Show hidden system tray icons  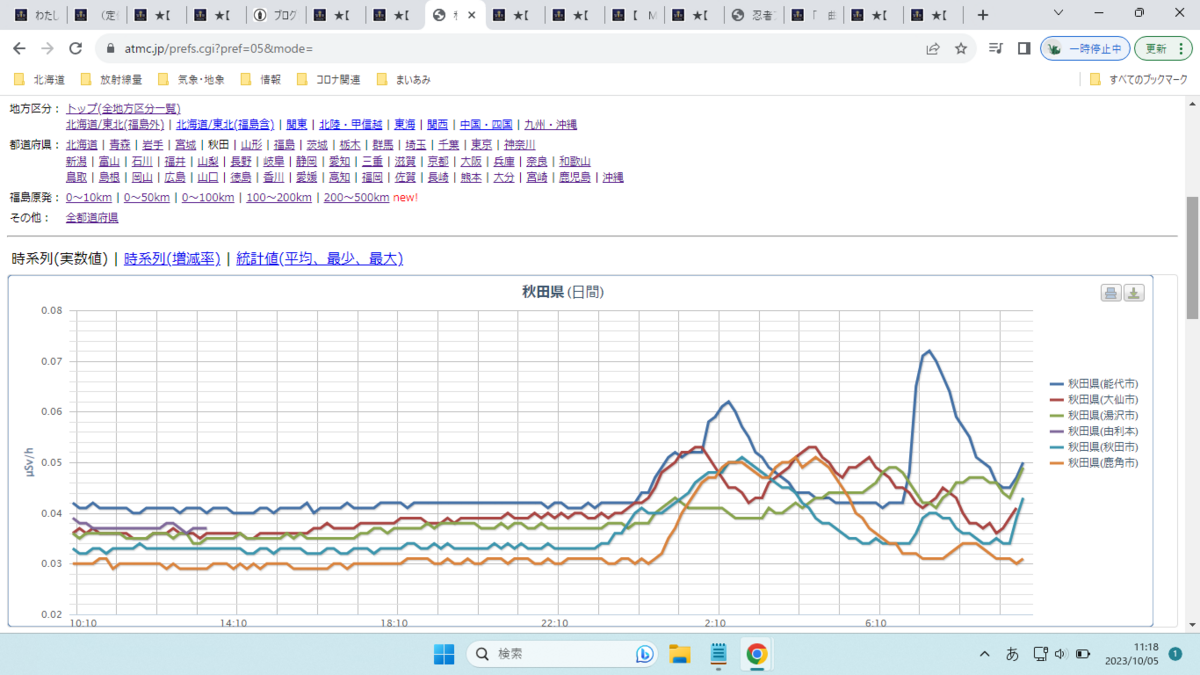click(985, 654)
